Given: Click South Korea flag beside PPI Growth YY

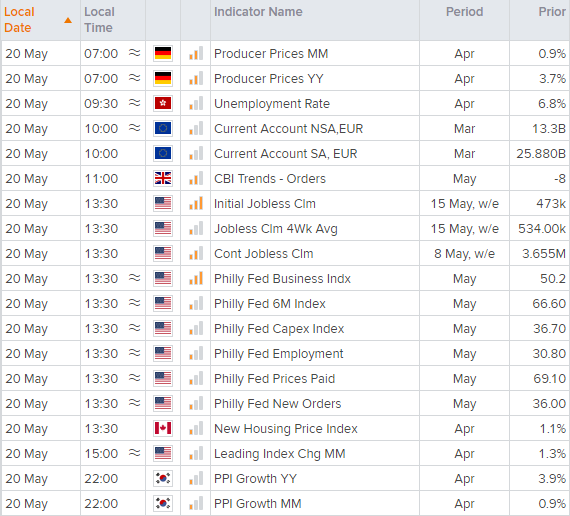Looking at the screenshot, I should (163, 479).
